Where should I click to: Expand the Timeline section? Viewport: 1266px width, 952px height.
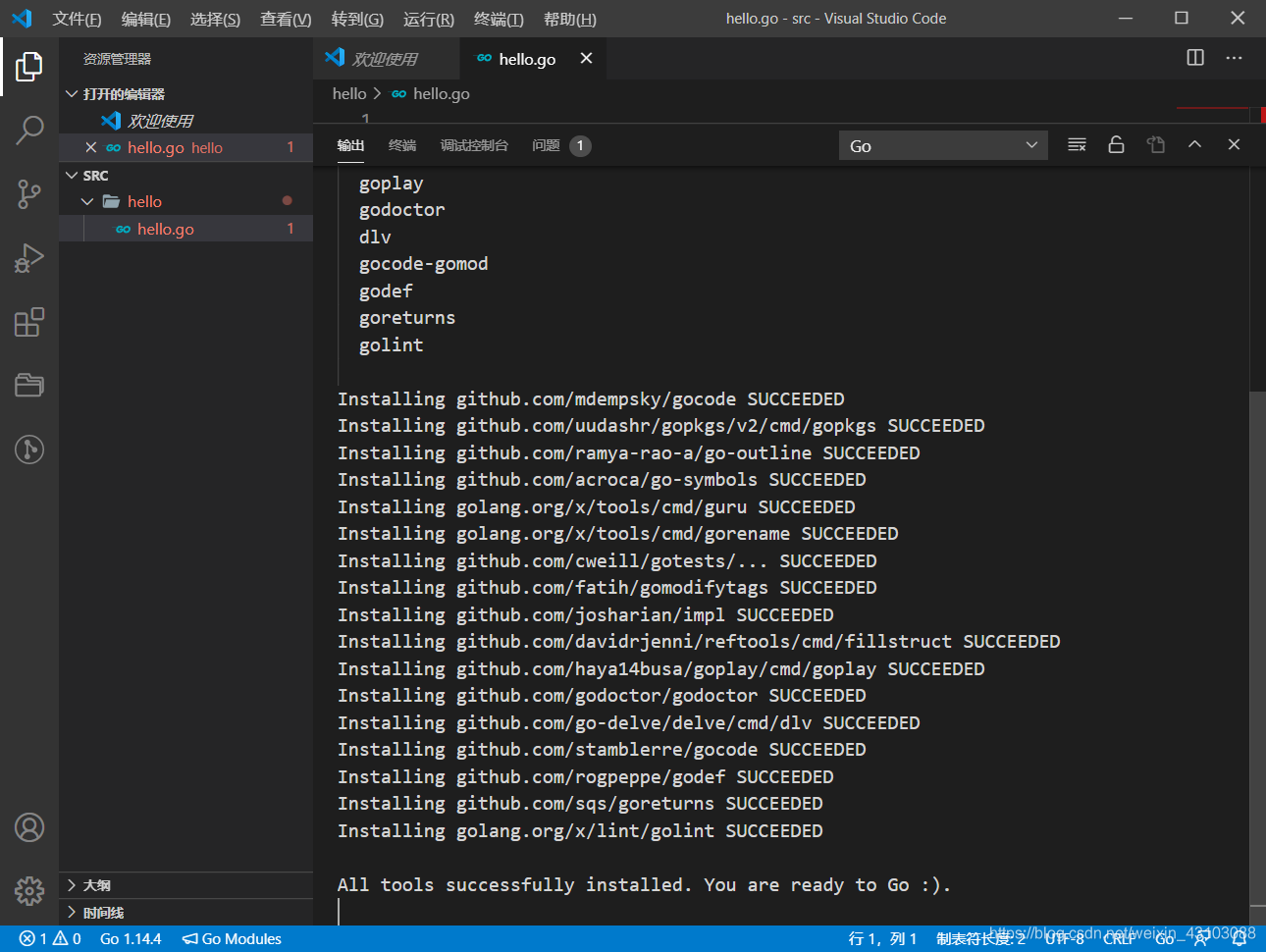tap(185, 913)
